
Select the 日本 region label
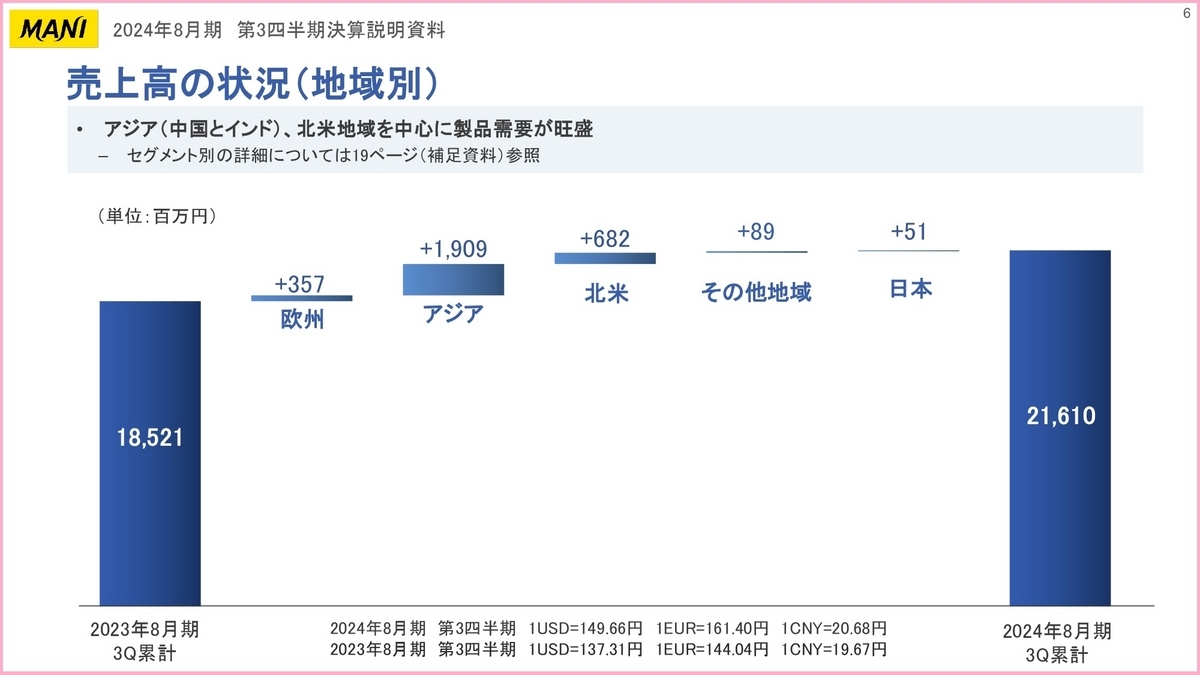tap(910, 290)
